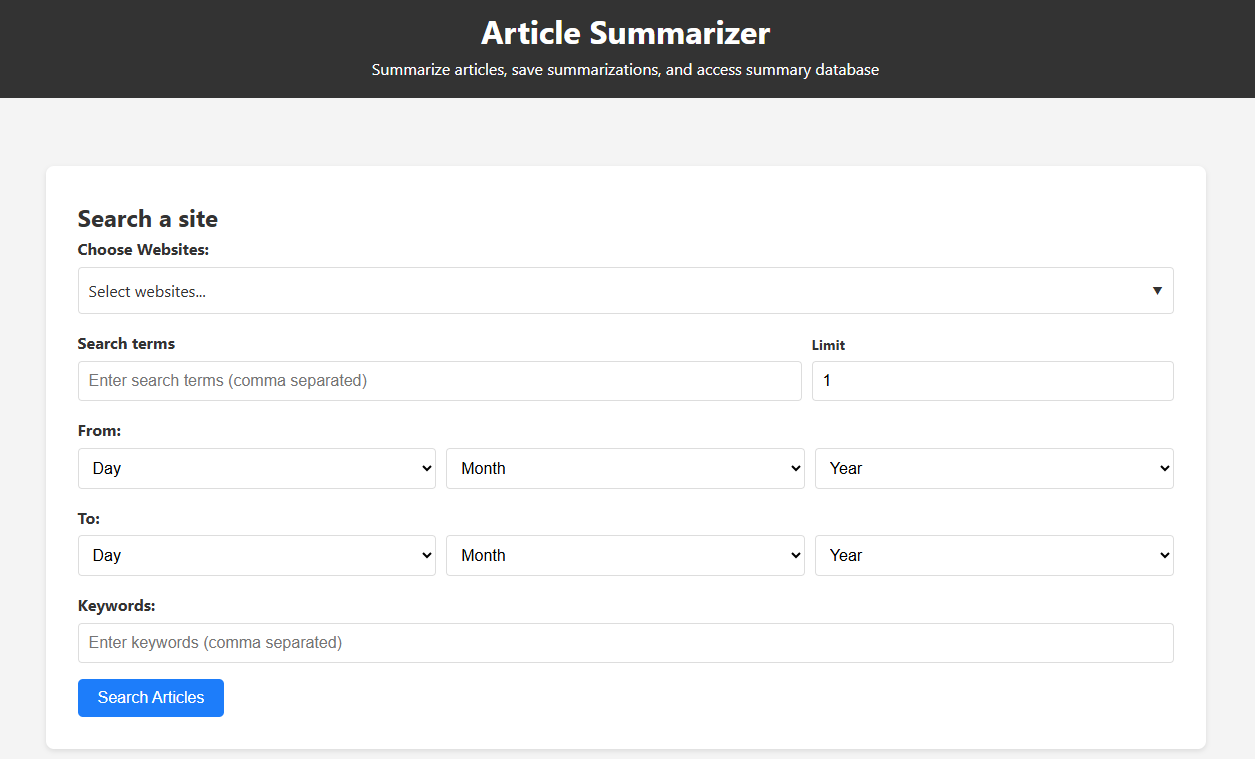Click the Keywords input field

point(625,643)
